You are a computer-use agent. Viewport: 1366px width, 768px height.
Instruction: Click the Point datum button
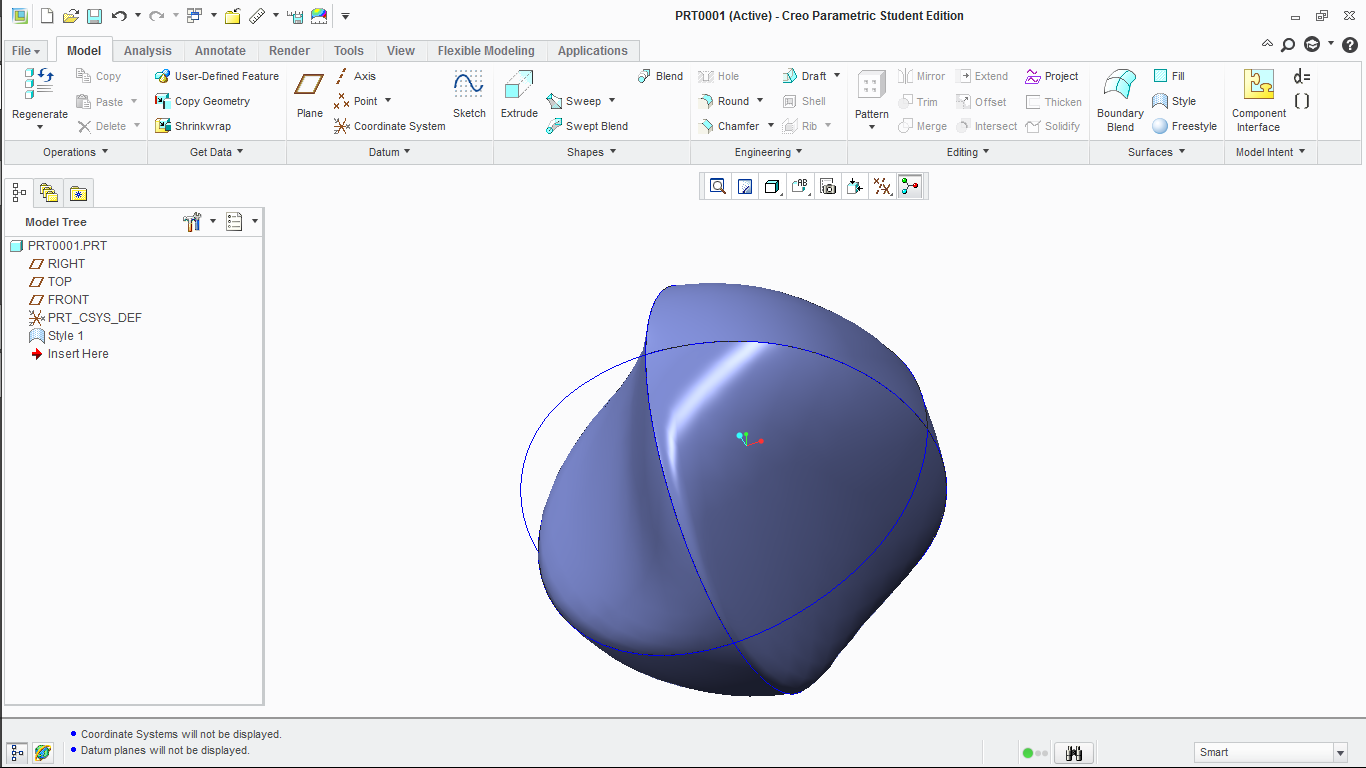[356, 101]
